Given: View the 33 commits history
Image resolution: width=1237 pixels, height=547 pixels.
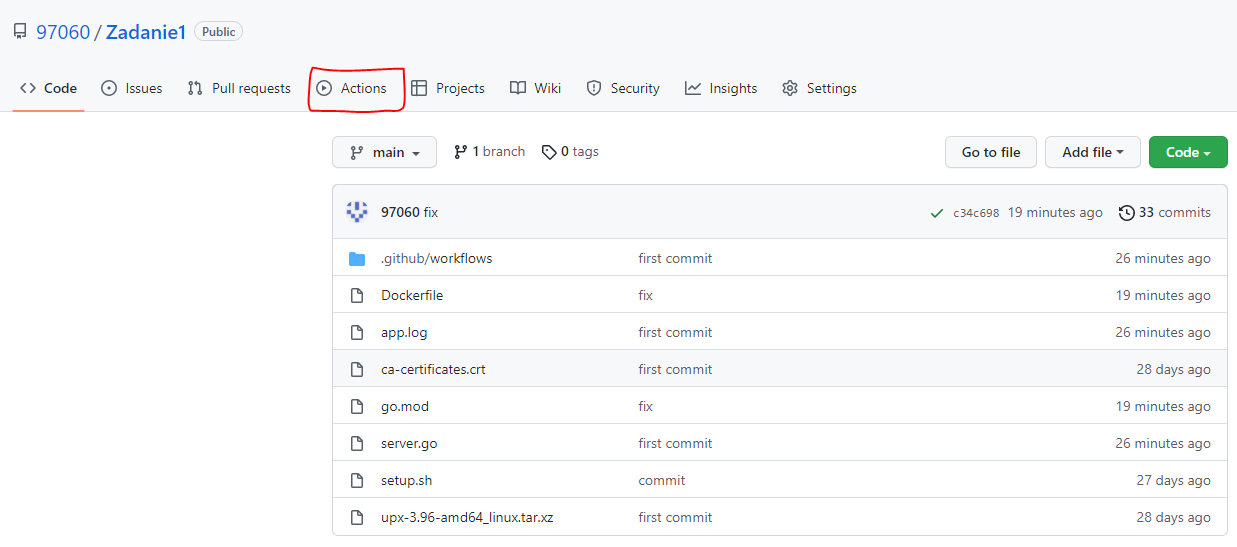Looking at the screenshot, I should point(1165,213).
